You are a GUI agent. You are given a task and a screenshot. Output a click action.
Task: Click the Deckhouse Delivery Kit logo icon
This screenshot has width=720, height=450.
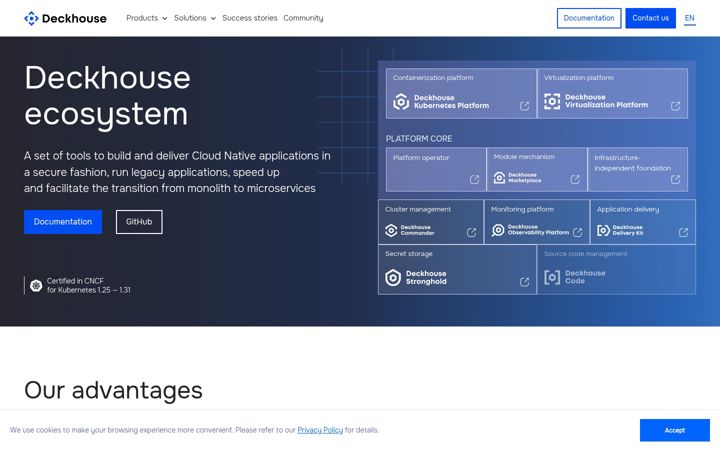pos(603,230)
